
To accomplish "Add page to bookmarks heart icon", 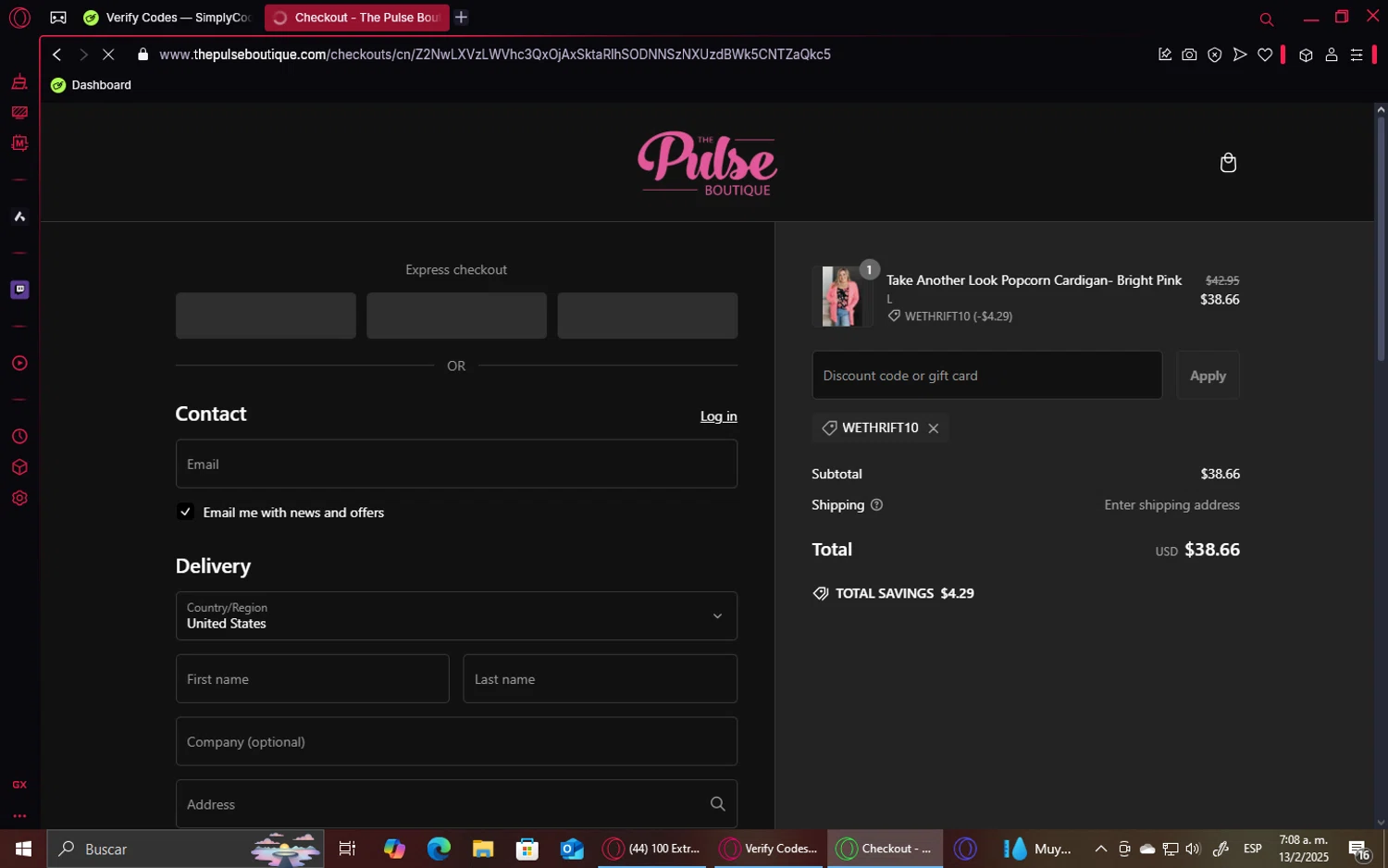I will (1264, 55).
